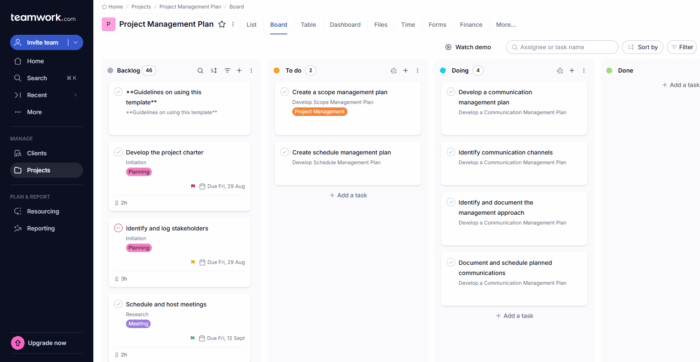Click the pink P project avatar
Image resolution: width=700 pixels, height=362 pixels.
pyautogui.click(x=108, y=24)
